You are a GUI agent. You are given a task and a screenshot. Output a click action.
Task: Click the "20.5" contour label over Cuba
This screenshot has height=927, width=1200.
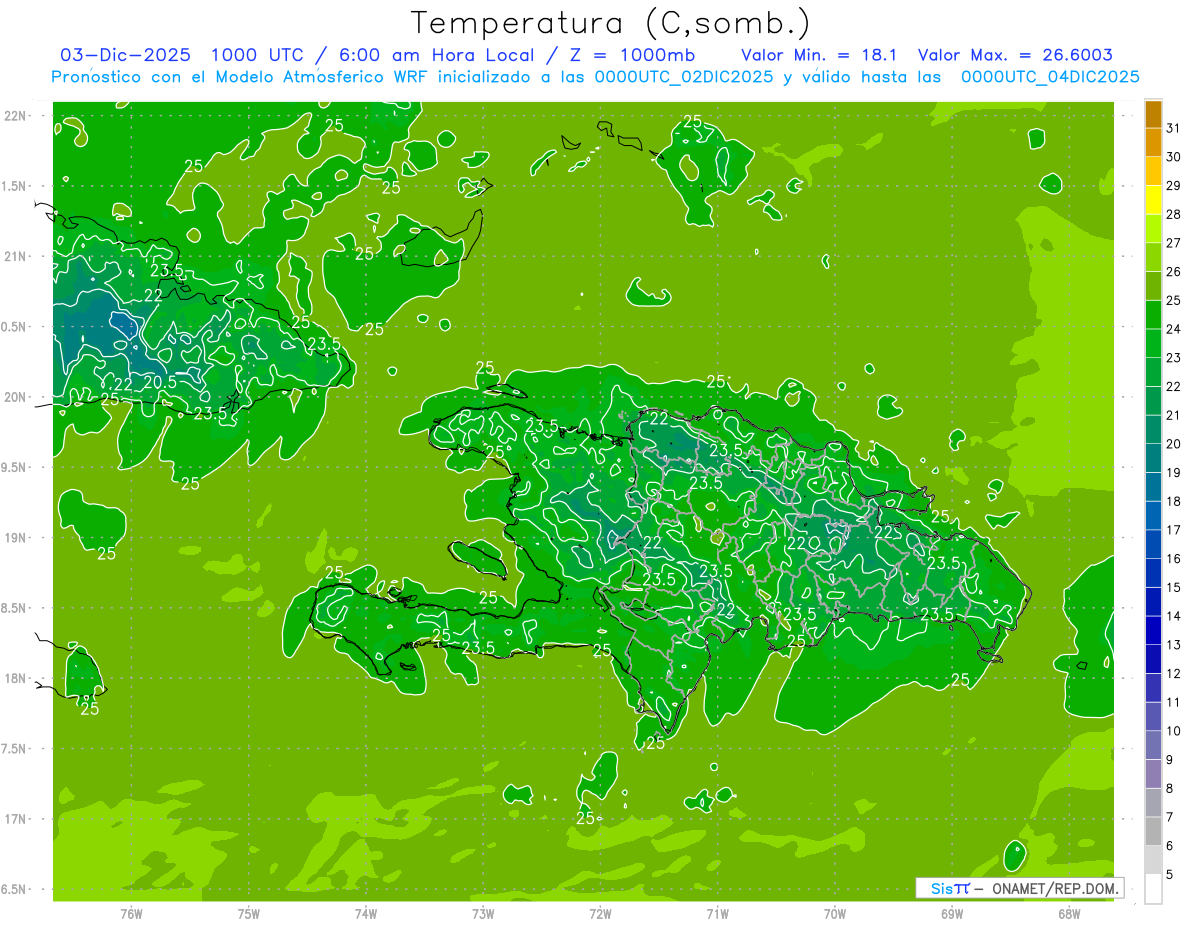[x=159, y=381]
